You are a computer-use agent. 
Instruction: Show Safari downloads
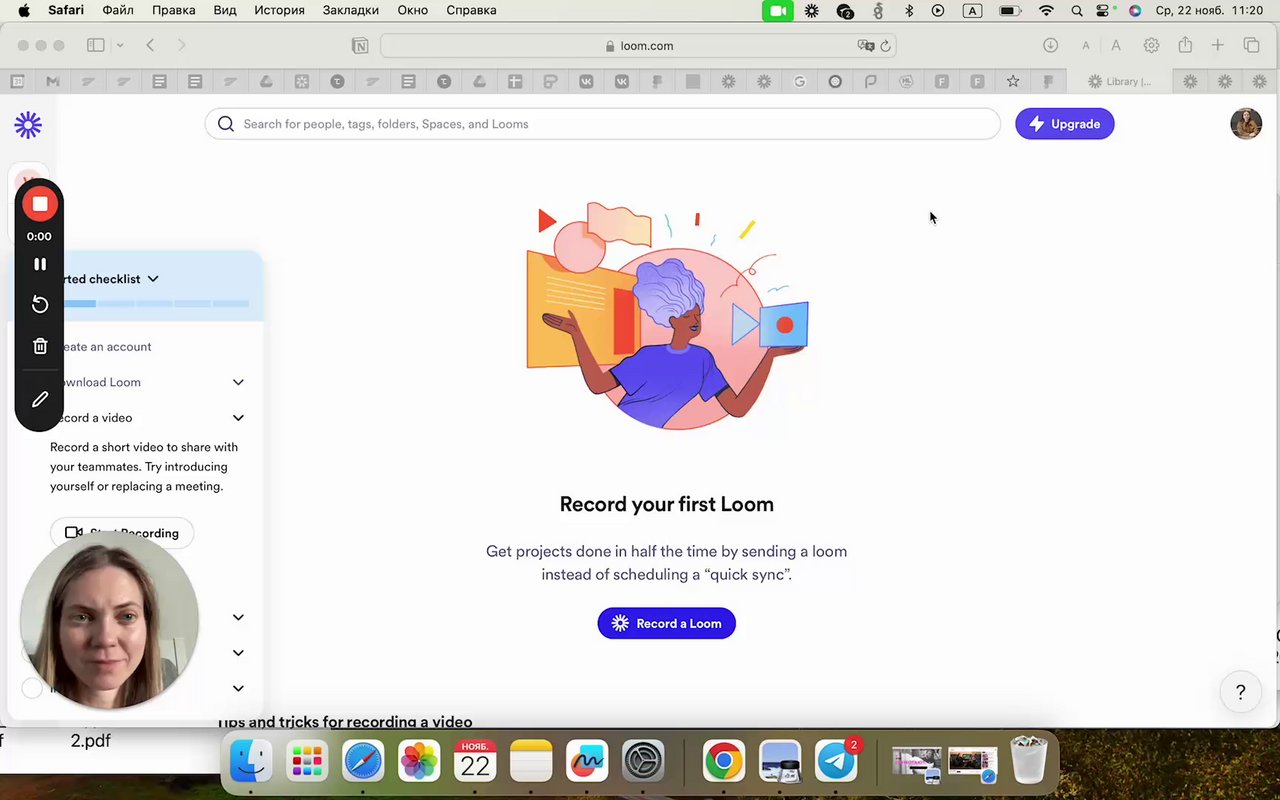pyautogui.click(x=1050, y=45)
